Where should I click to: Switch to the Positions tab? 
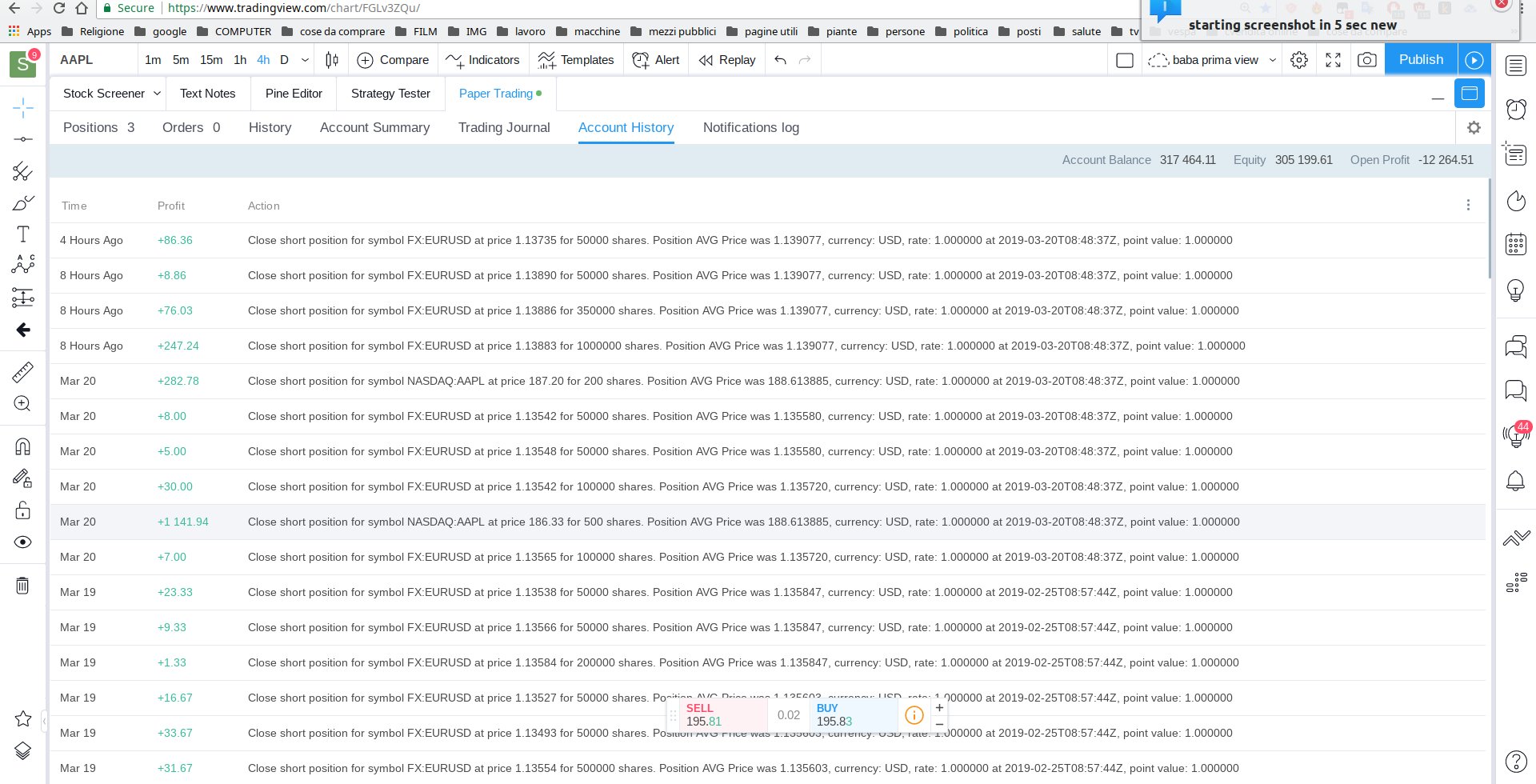coord(98,128)
